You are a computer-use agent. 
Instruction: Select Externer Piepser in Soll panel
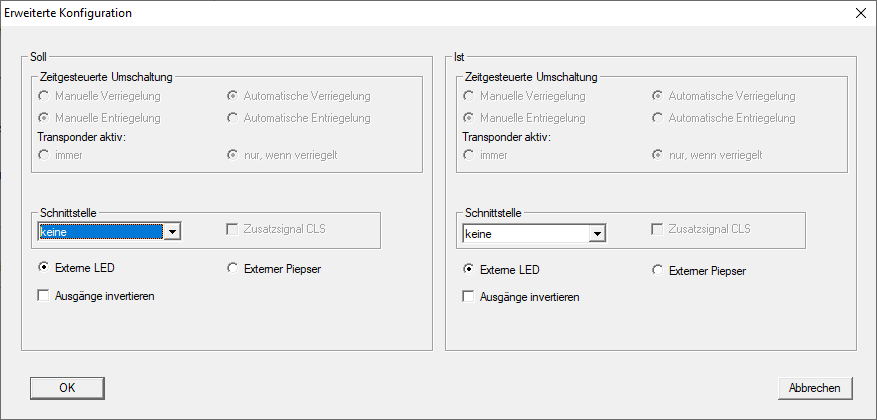coord(233,268)
